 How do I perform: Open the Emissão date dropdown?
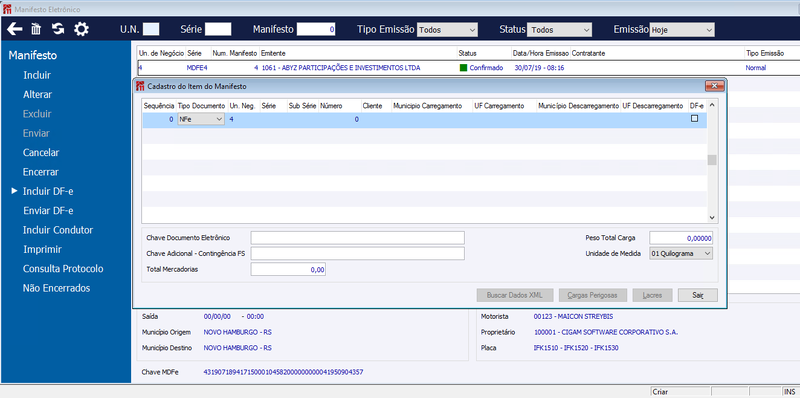(x=683, y=30)
